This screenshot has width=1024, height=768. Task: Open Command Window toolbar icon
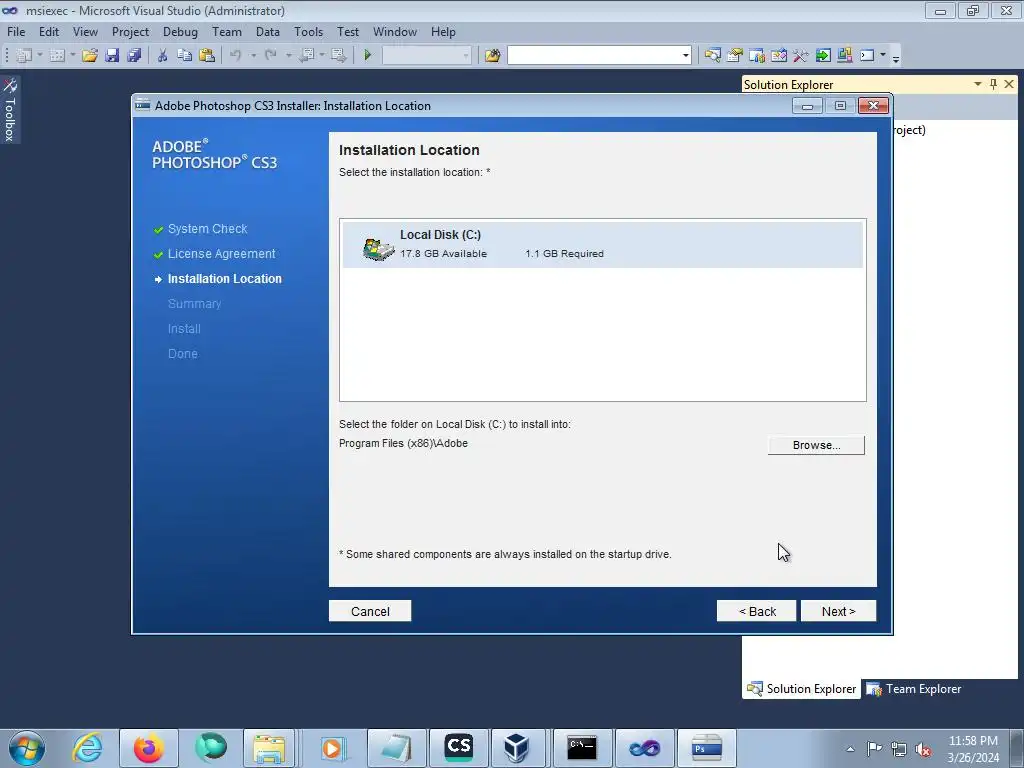click(867, 56)
